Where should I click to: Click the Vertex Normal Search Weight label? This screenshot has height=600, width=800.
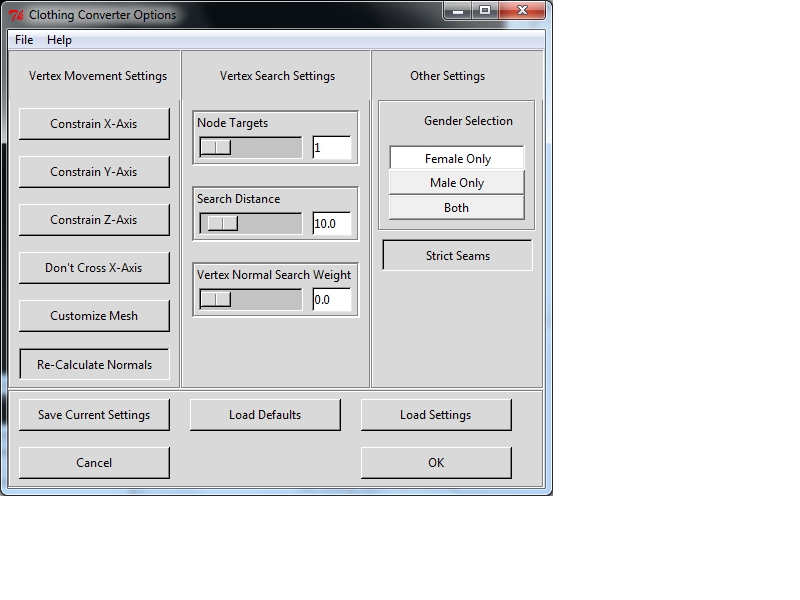pos(274,274)
